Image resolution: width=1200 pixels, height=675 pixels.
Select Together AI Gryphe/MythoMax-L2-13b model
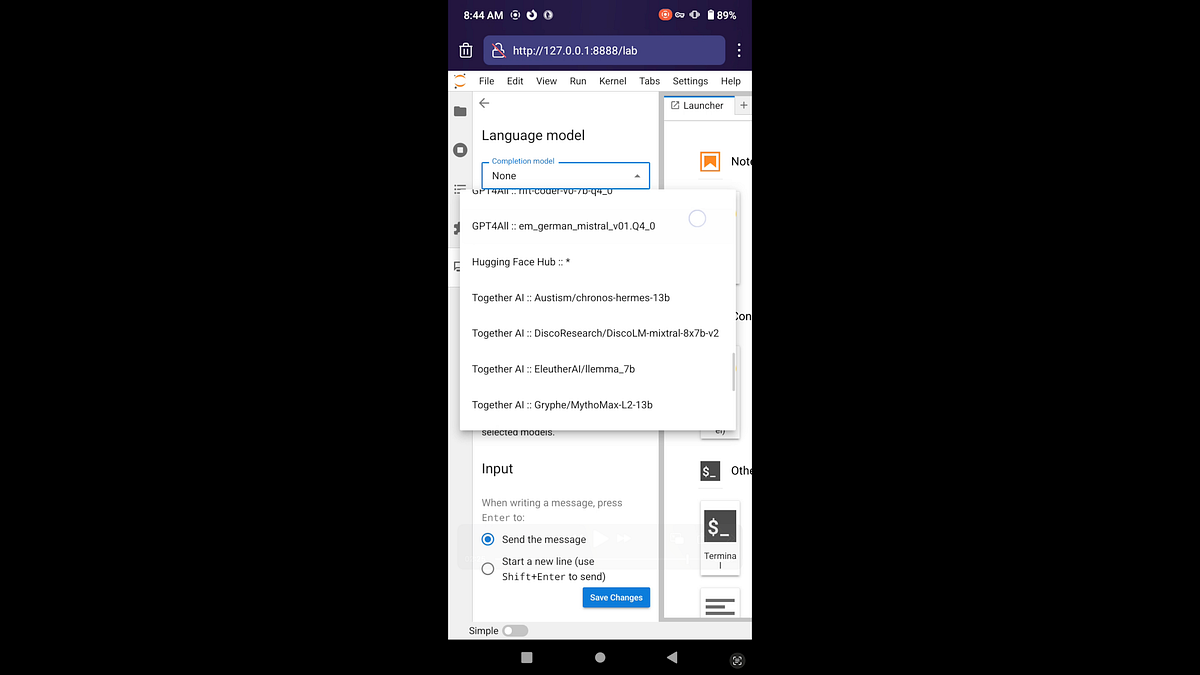pyautogui.click(x=561, y=404)
